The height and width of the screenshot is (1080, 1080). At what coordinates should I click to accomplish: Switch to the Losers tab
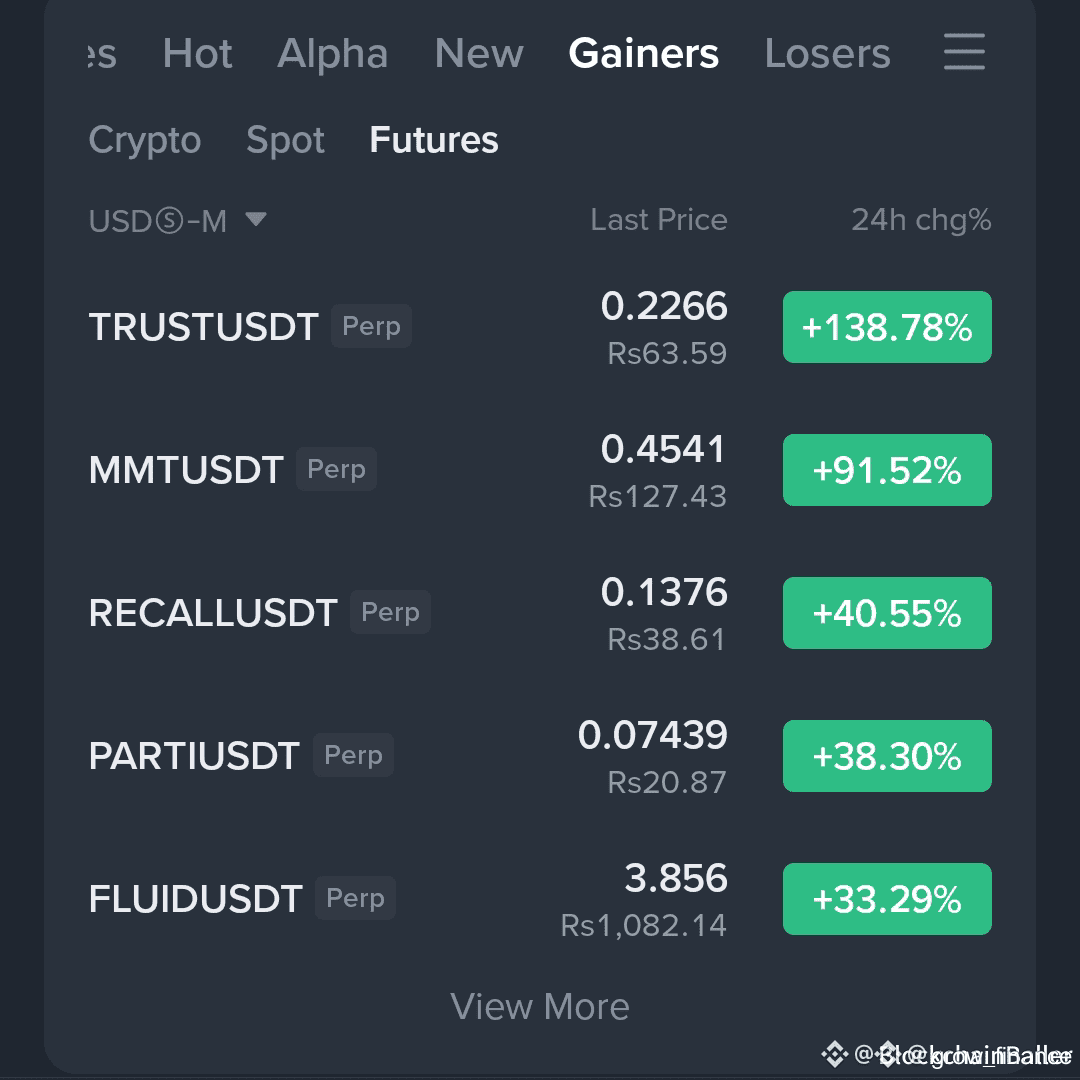point(827,55)
